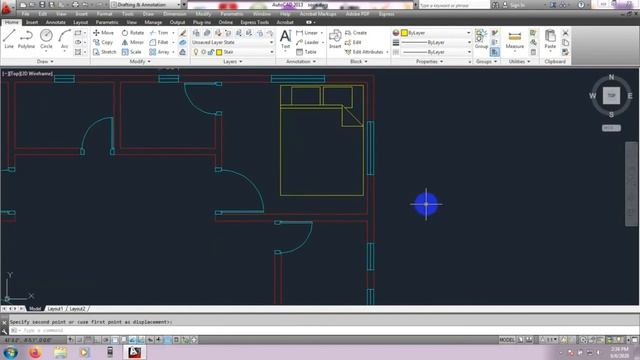Image resolution: width=640 pixels, height=360 pixels.
Task: Select the Line tool
Action: 9,39
